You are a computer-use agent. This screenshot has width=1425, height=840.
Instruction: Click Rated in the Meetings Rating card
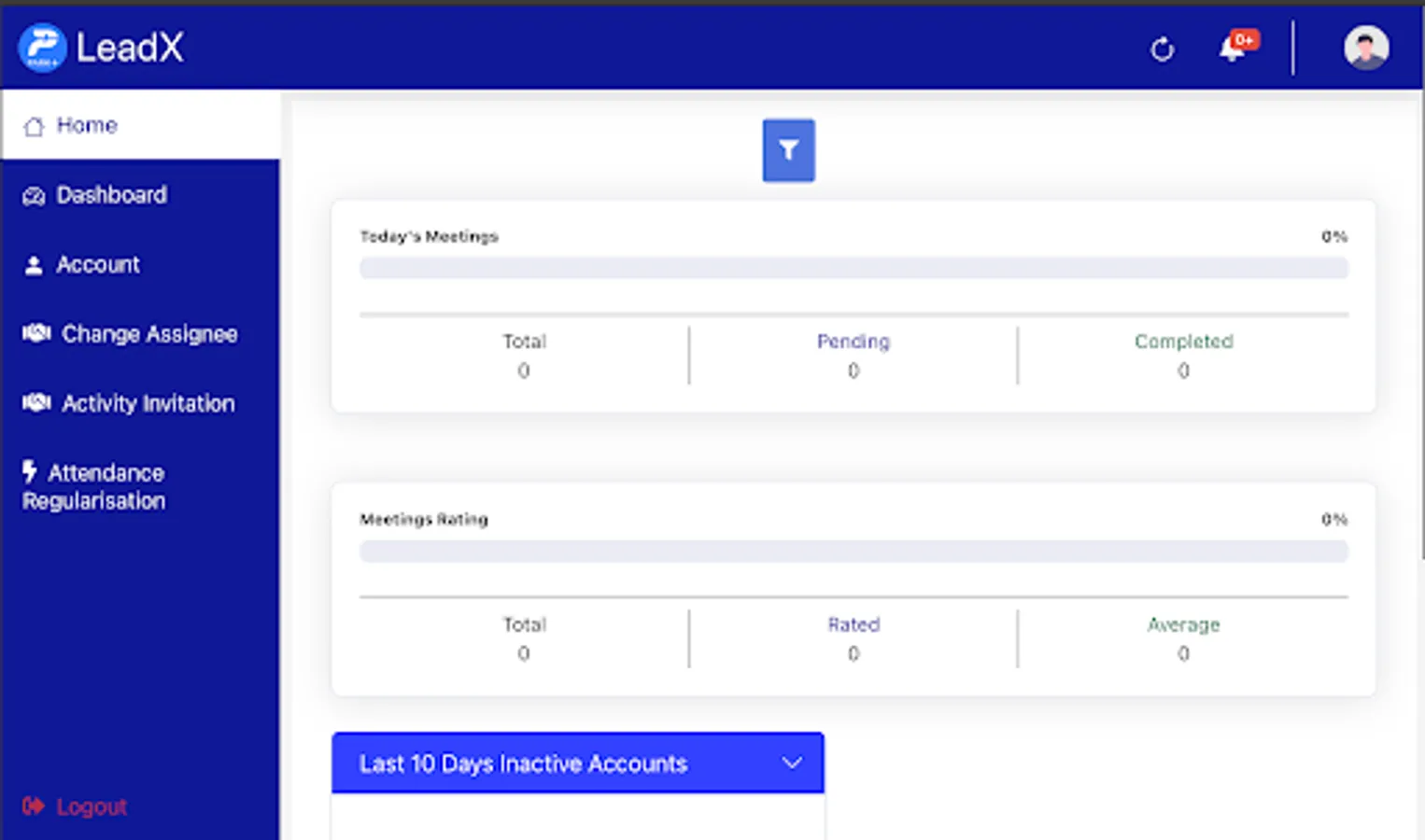coord(853,624)
